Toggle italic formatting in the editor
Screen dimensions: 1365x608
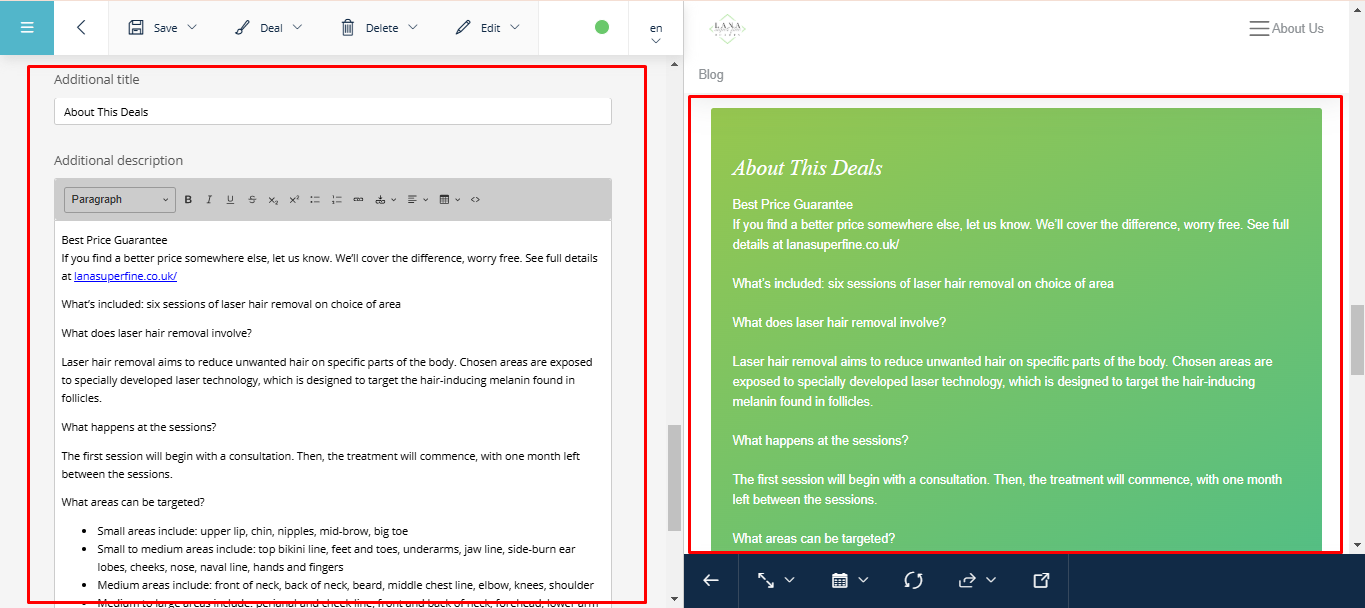pos(209,200)
